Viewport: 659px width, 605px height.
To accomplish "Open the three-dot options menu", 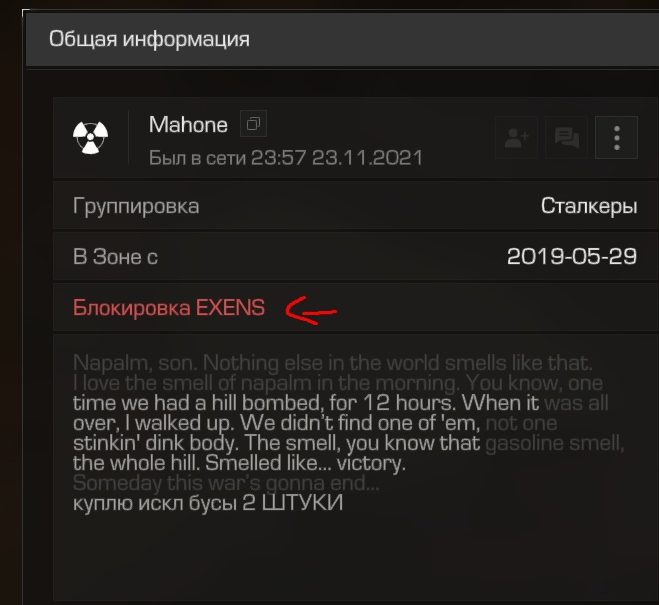I will coord(616,138).
